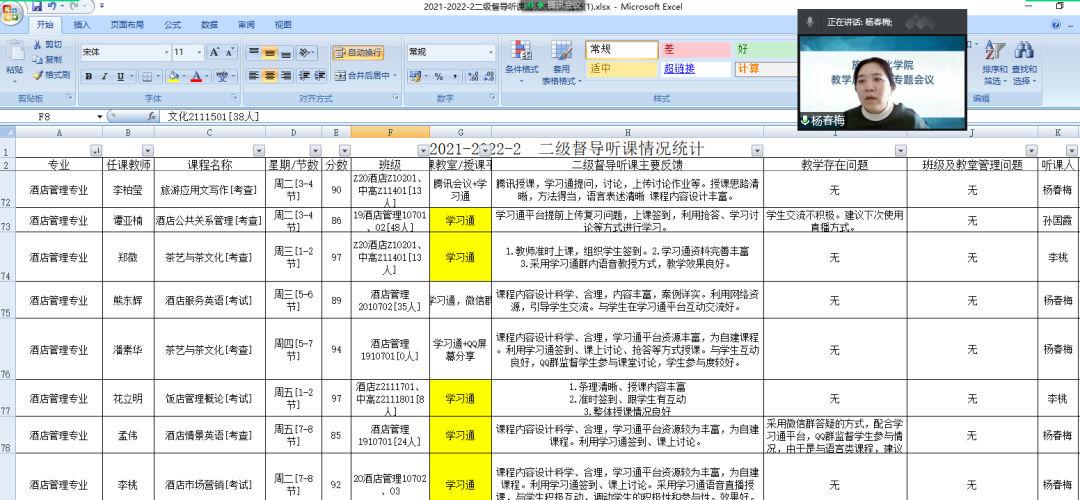Switch to the 数据 ribbon tab
Image resolution: width=1080 pixels, height=500 pixels.
pos(210,24)
